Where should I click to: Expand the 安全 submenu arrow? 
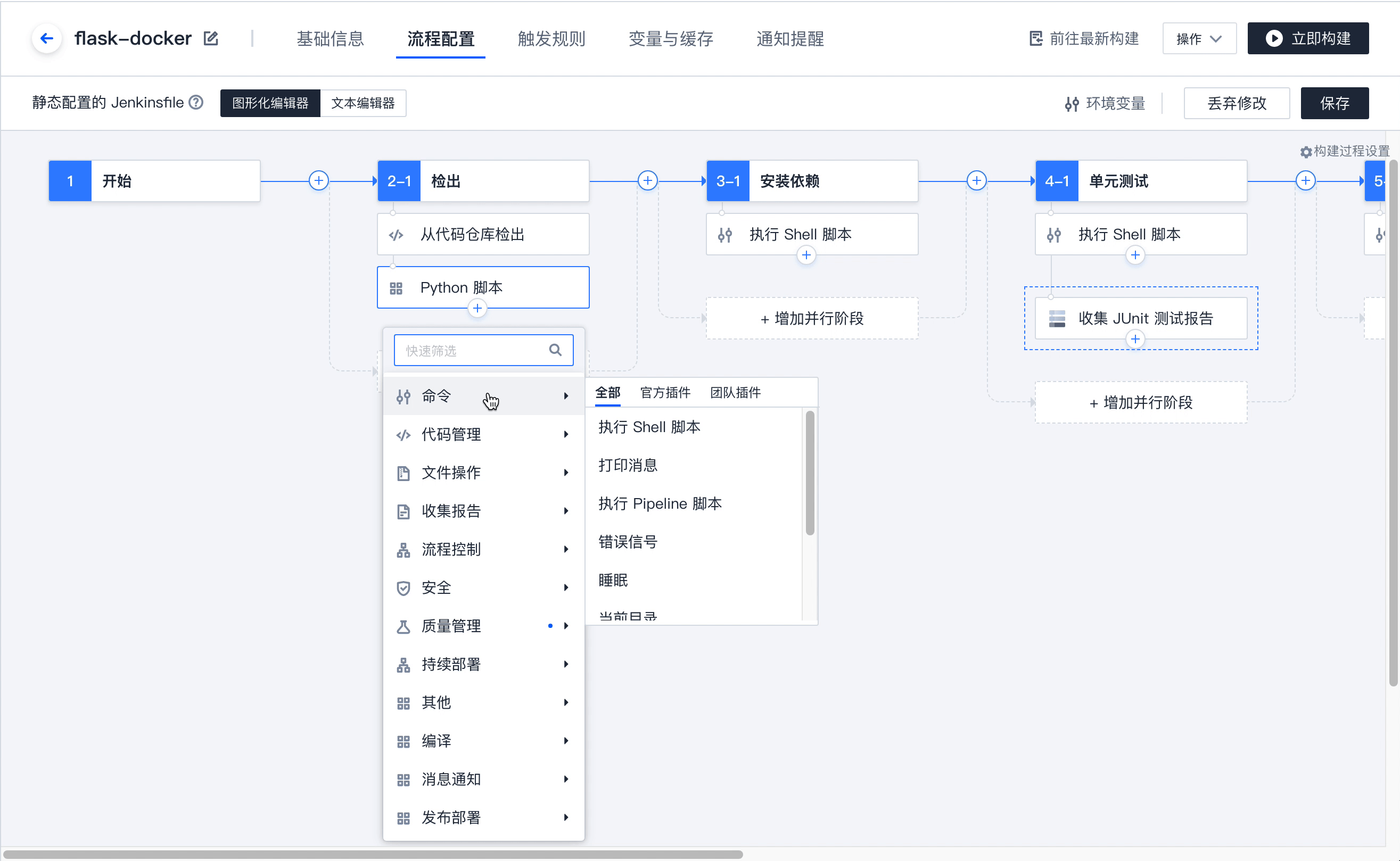tap(565, 587)
